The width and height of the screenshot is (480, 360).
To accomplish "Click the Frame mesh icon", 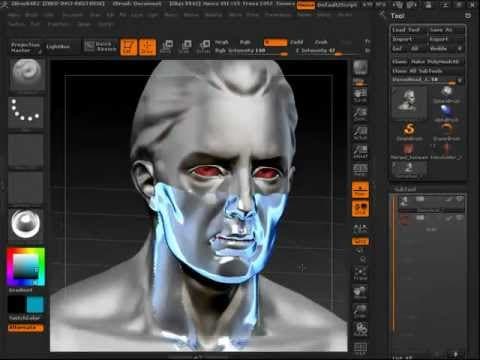I will 360,273.
